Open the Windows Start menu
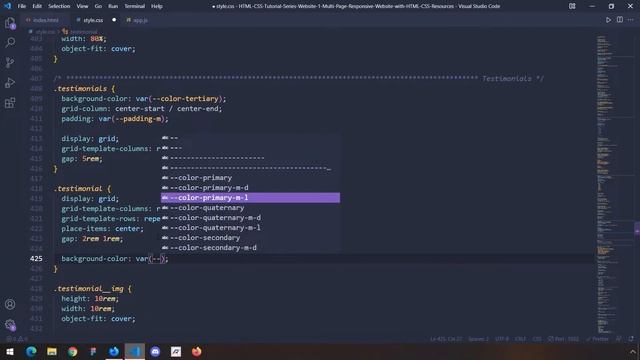This screenshot has width=640, height=360. (x=10, y=351)
